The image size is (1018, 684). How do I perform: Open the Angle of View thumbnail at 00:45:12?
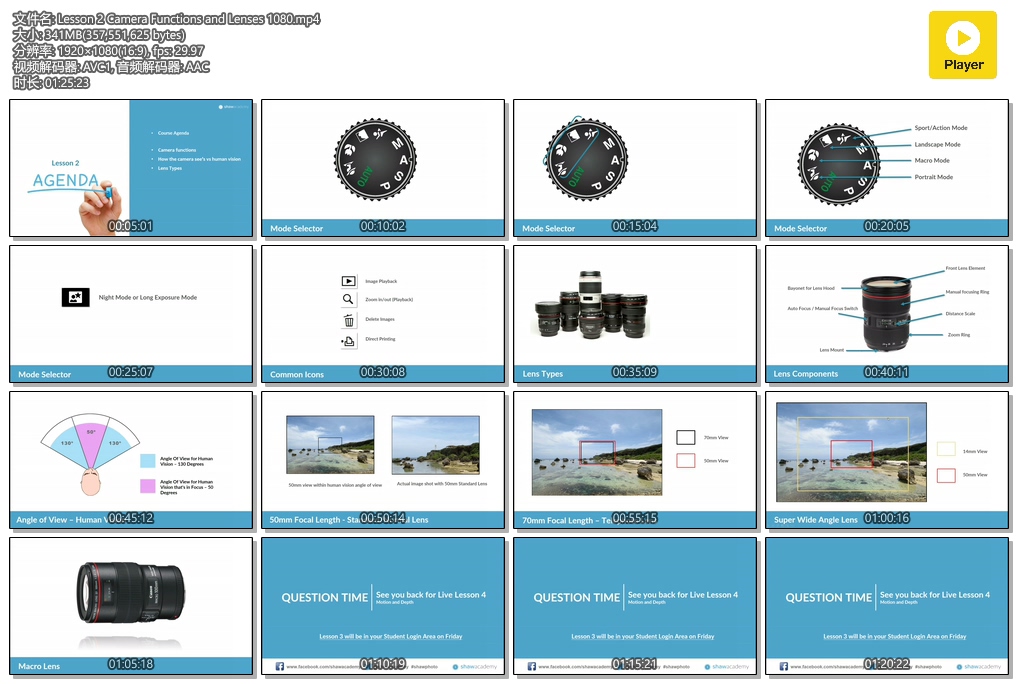pyautogui.click(x=131, y=460)
